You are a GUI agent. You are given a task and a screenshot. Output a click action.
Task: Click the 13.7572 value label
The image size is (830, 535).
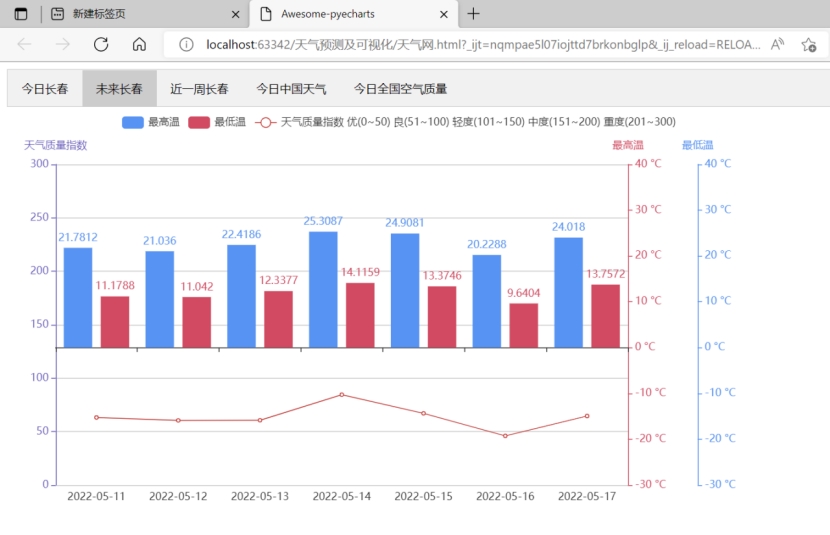pos(606,274)
